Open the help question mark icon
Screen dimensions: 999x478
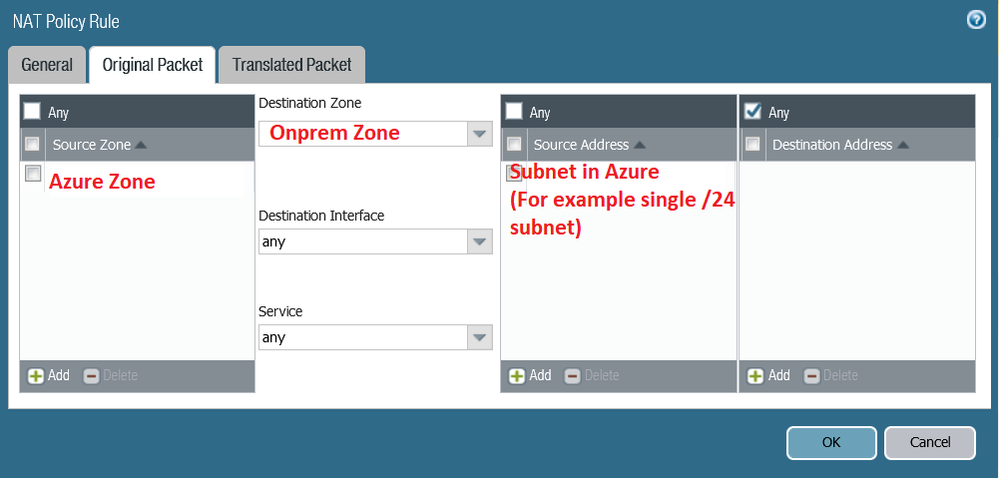pyautogui.click(x=976, y=20)
